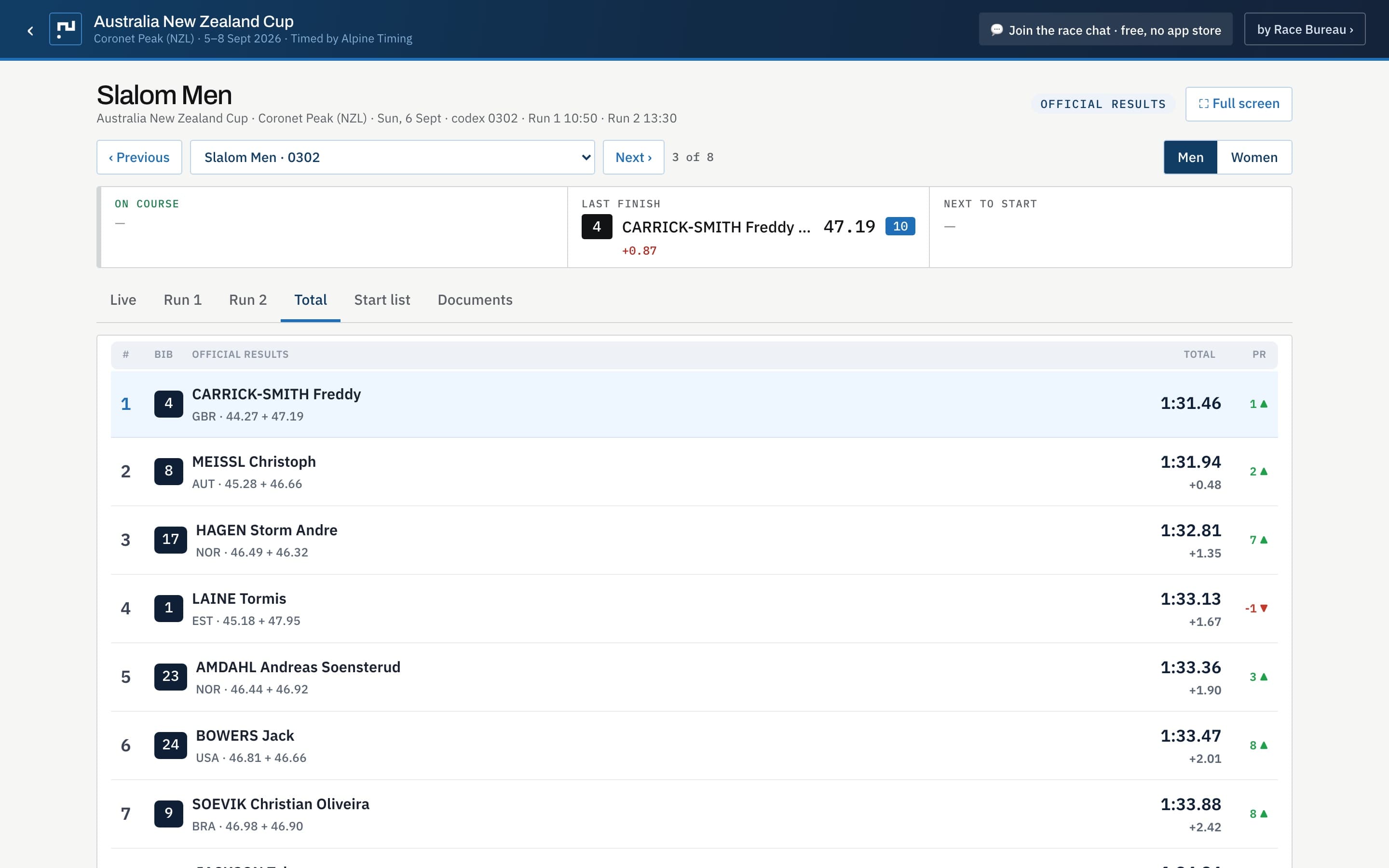Click the back arrow in the header
This screenshot has width=1389, height=868.
[x=30, y=30]
